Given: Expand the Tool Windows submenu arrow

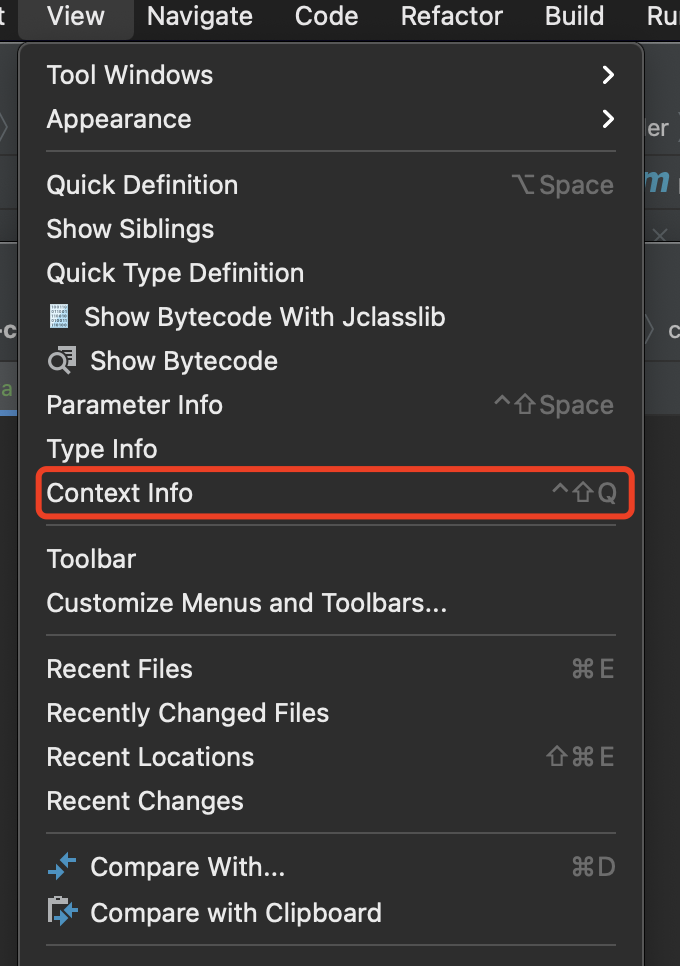Looking at the screenshot, I should [x=608, y=75].
